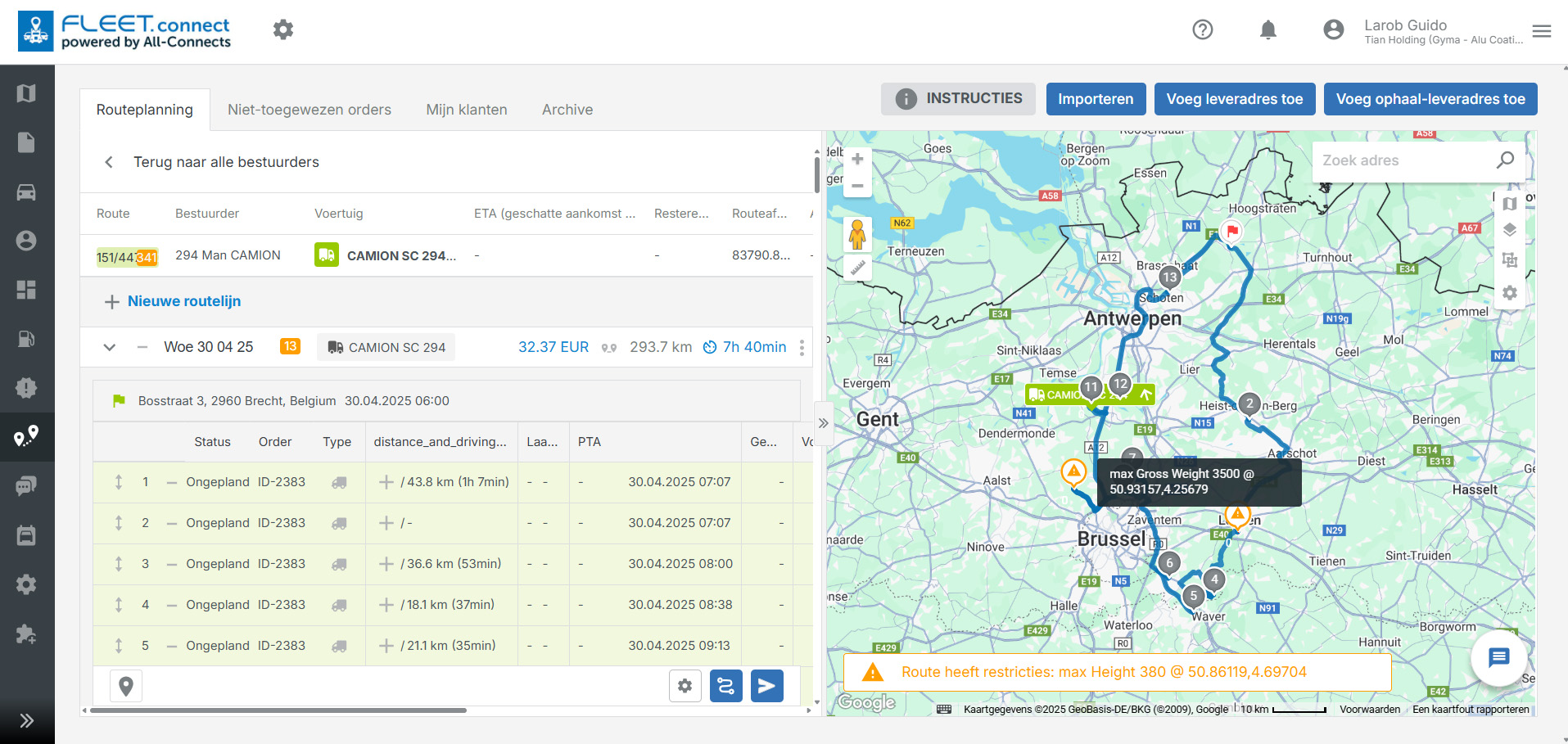Open the documents sidebar icon
Viewport: 1568px width, 744px height.
(x=26, y=142)
